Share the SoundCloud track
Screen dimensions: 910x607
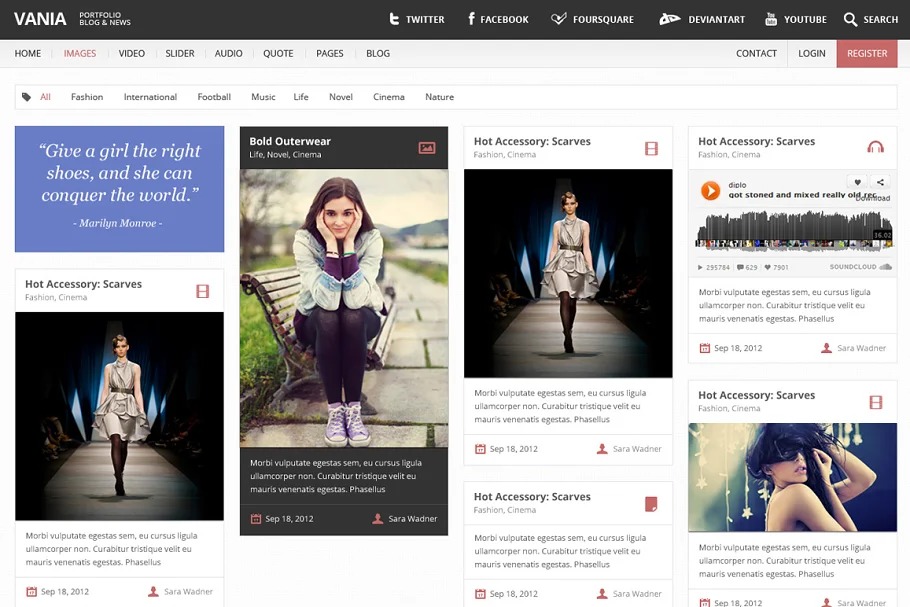click(x=880, y=182)
